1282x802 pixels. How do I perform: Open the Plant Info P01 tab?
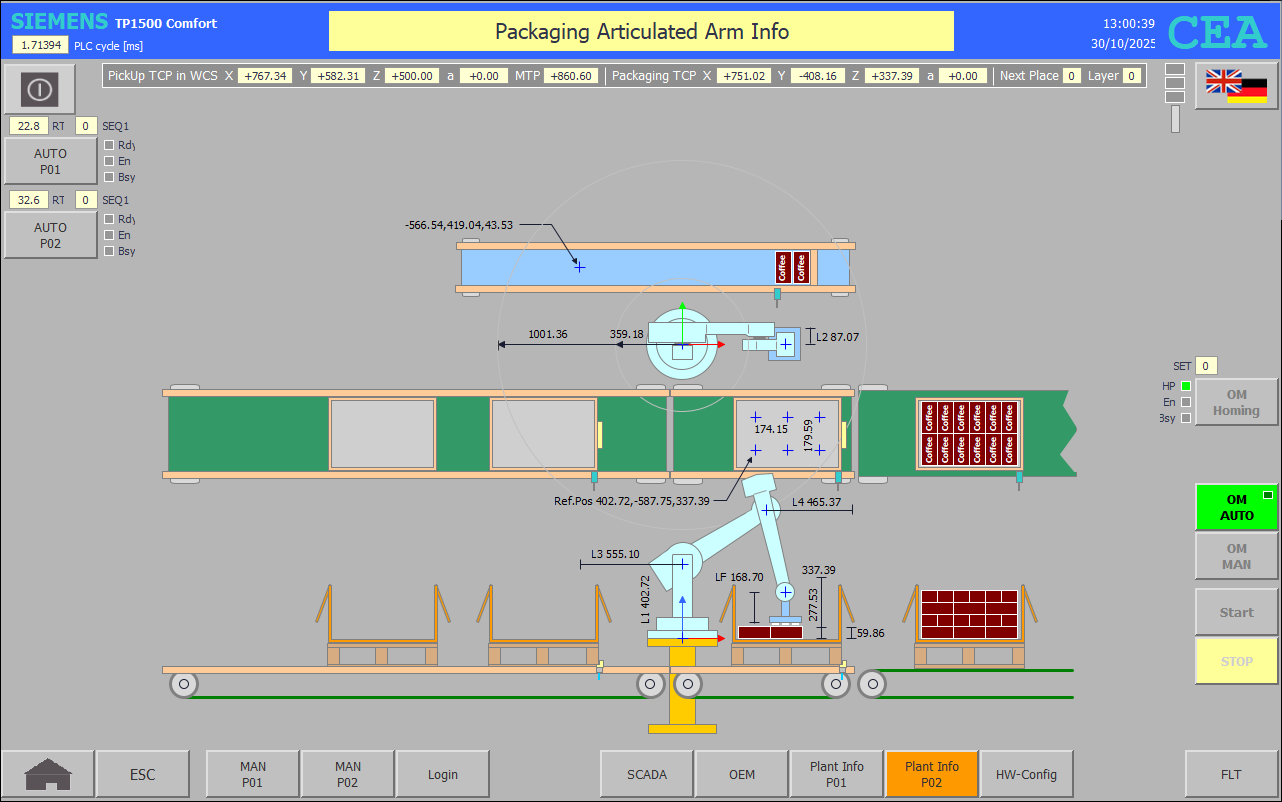(x=836, y=774)
